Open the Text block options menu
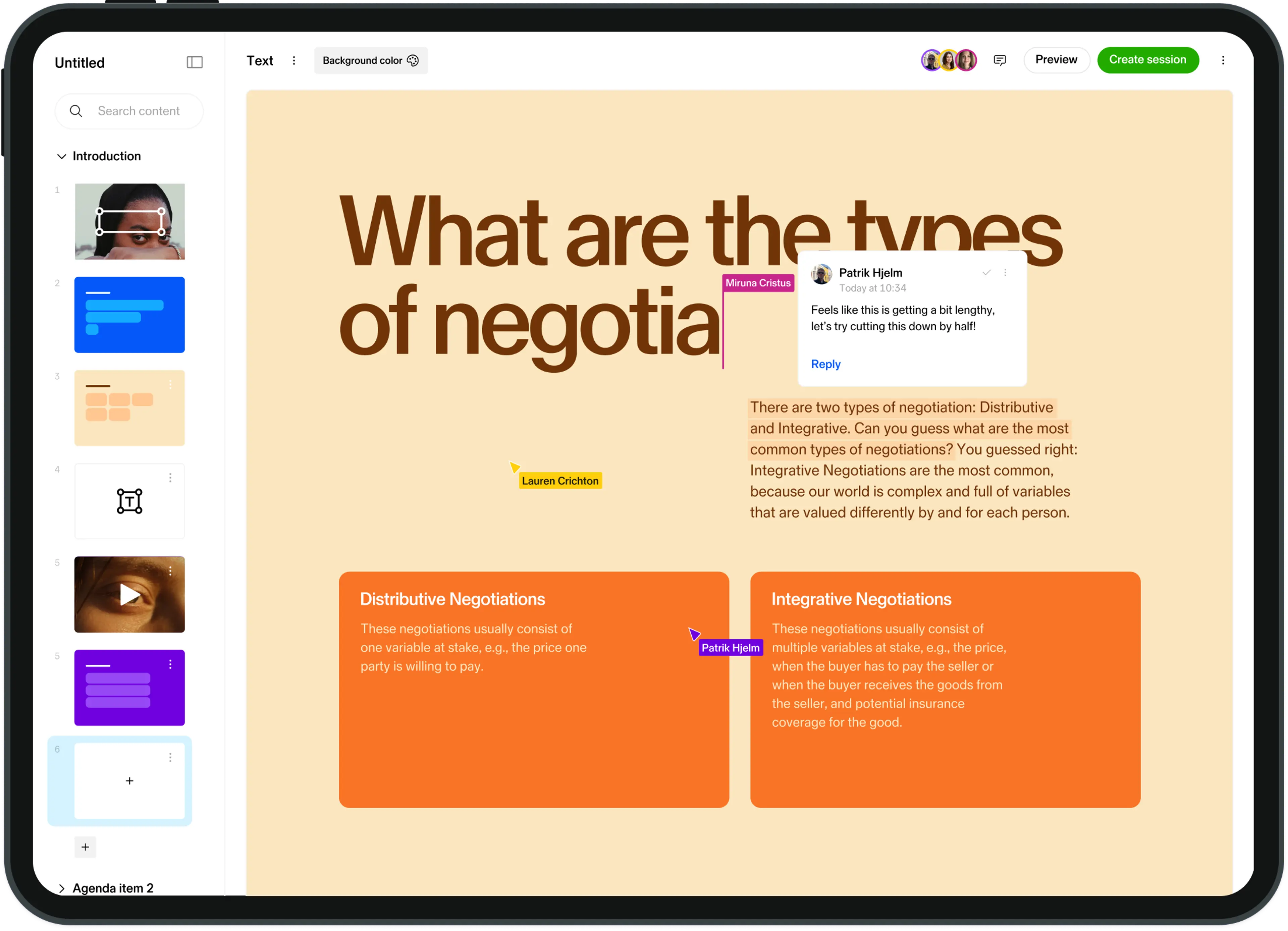Screen dimensions: 1288x931 (293, 61)
